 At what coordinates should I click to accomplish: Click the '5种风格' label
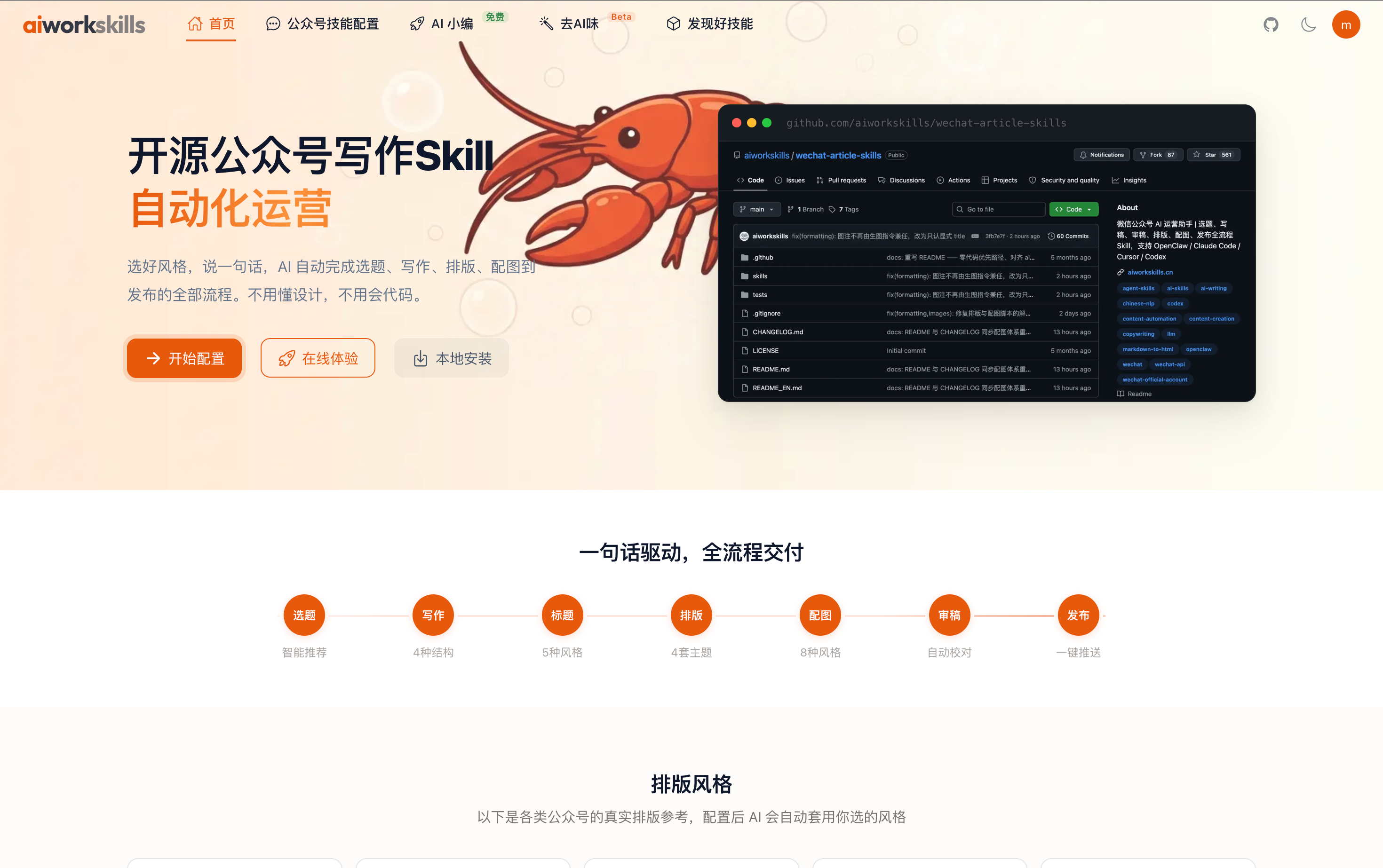[x=562, y=652]
